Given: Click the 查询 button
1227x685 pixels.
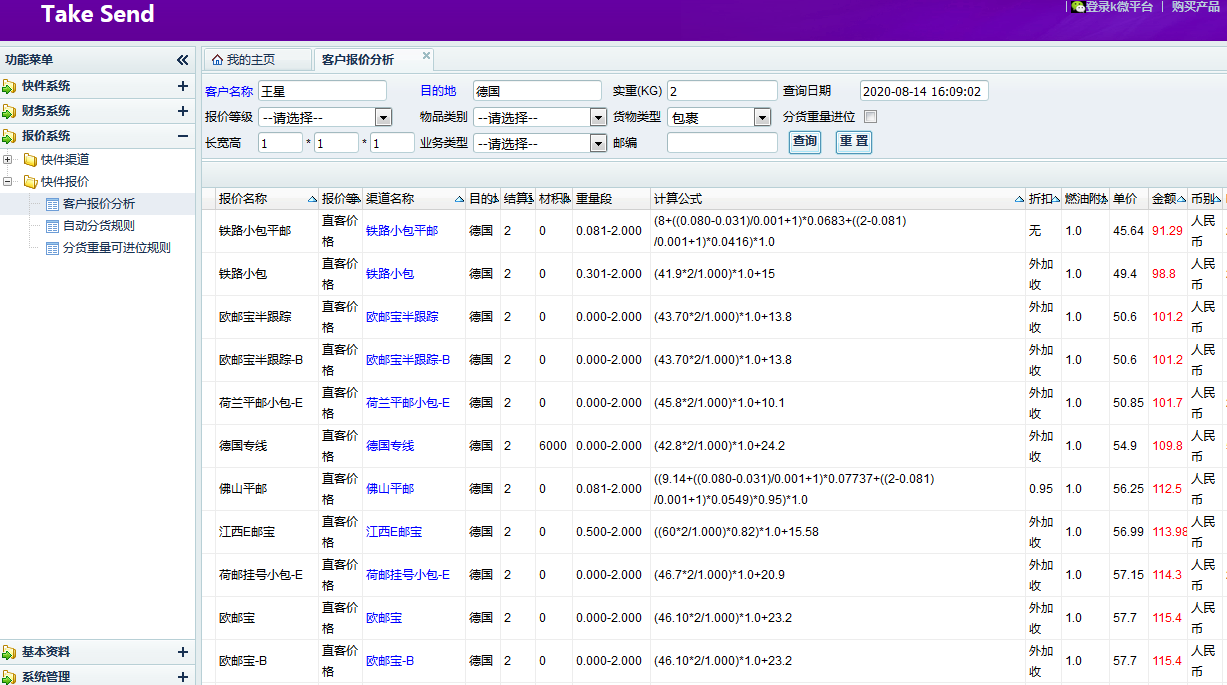Looking at the screenshot, I should click(805, 142).
